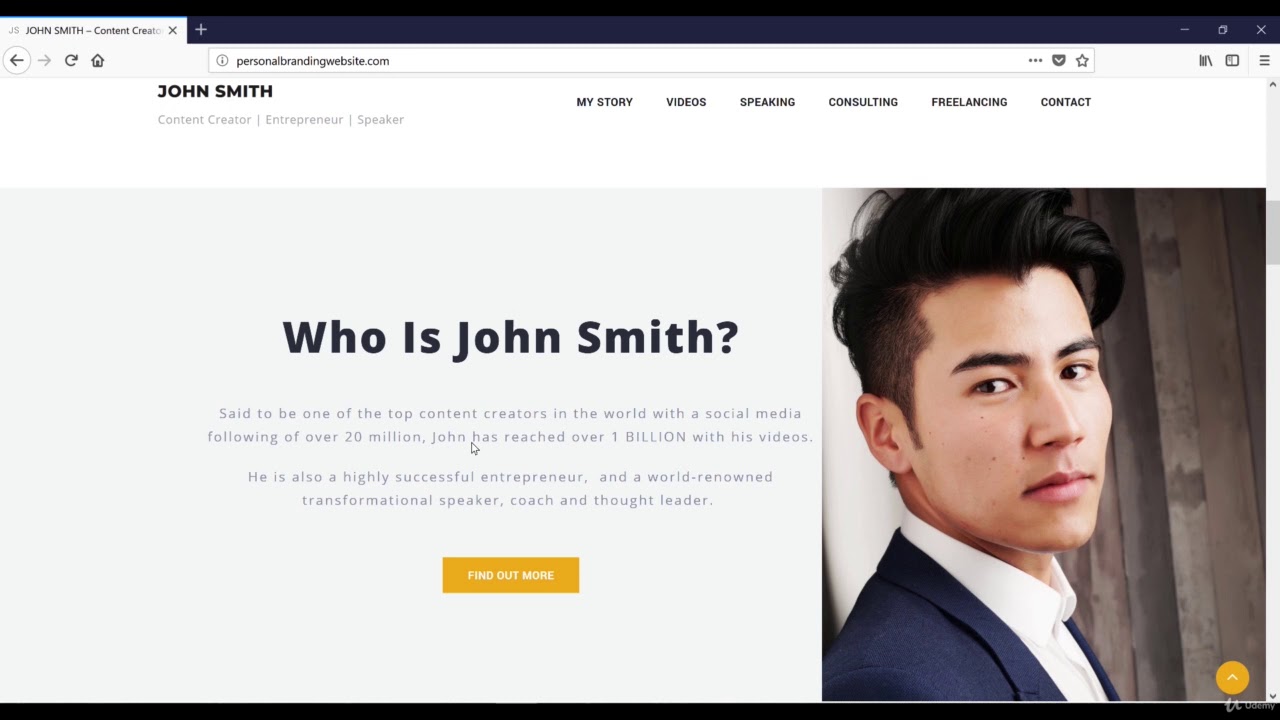Screen dimensions: 1280x720
Task: Close the JOHN SMITH browser tab
Action: coord(172,30)
